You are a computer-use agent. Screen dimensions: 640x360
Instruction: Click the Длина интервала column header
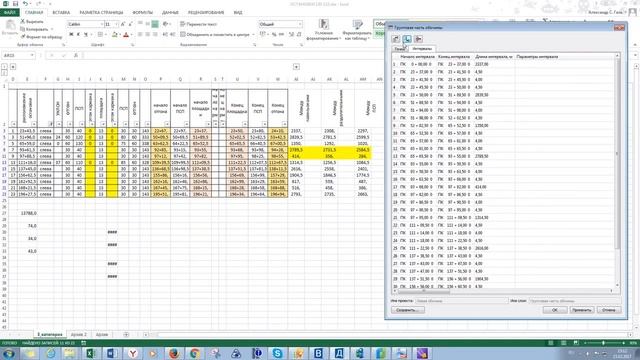[494, 57]
